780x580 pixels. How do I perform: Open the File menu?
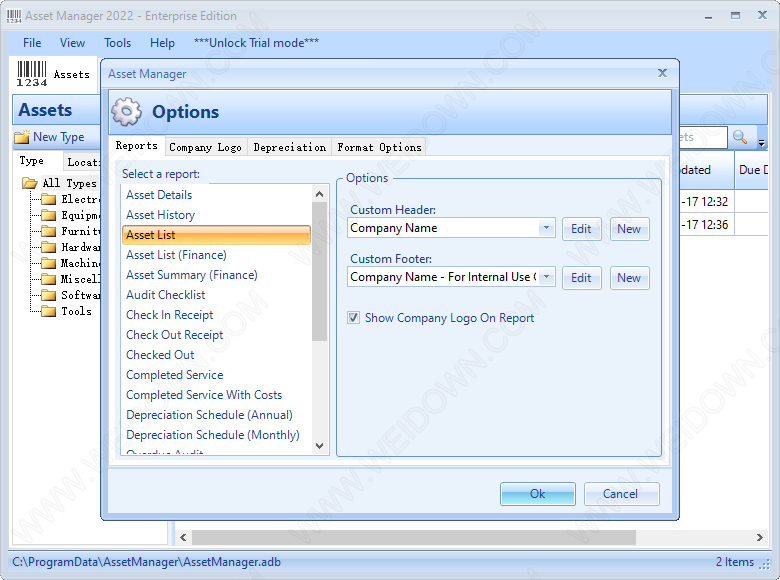[32, 43]
